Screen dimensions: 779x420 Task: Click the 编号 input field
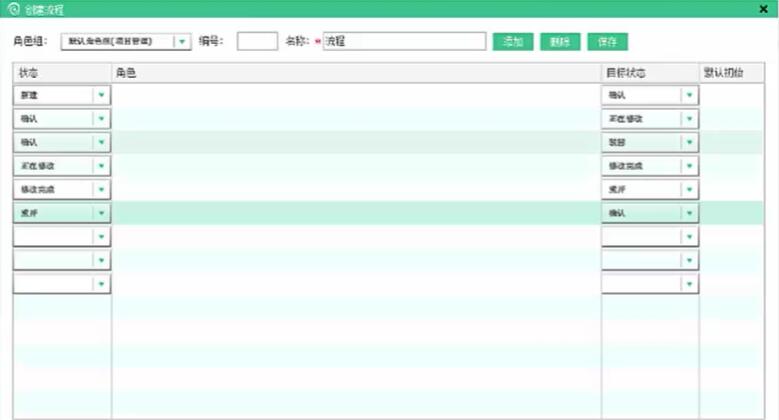[257, 42]
